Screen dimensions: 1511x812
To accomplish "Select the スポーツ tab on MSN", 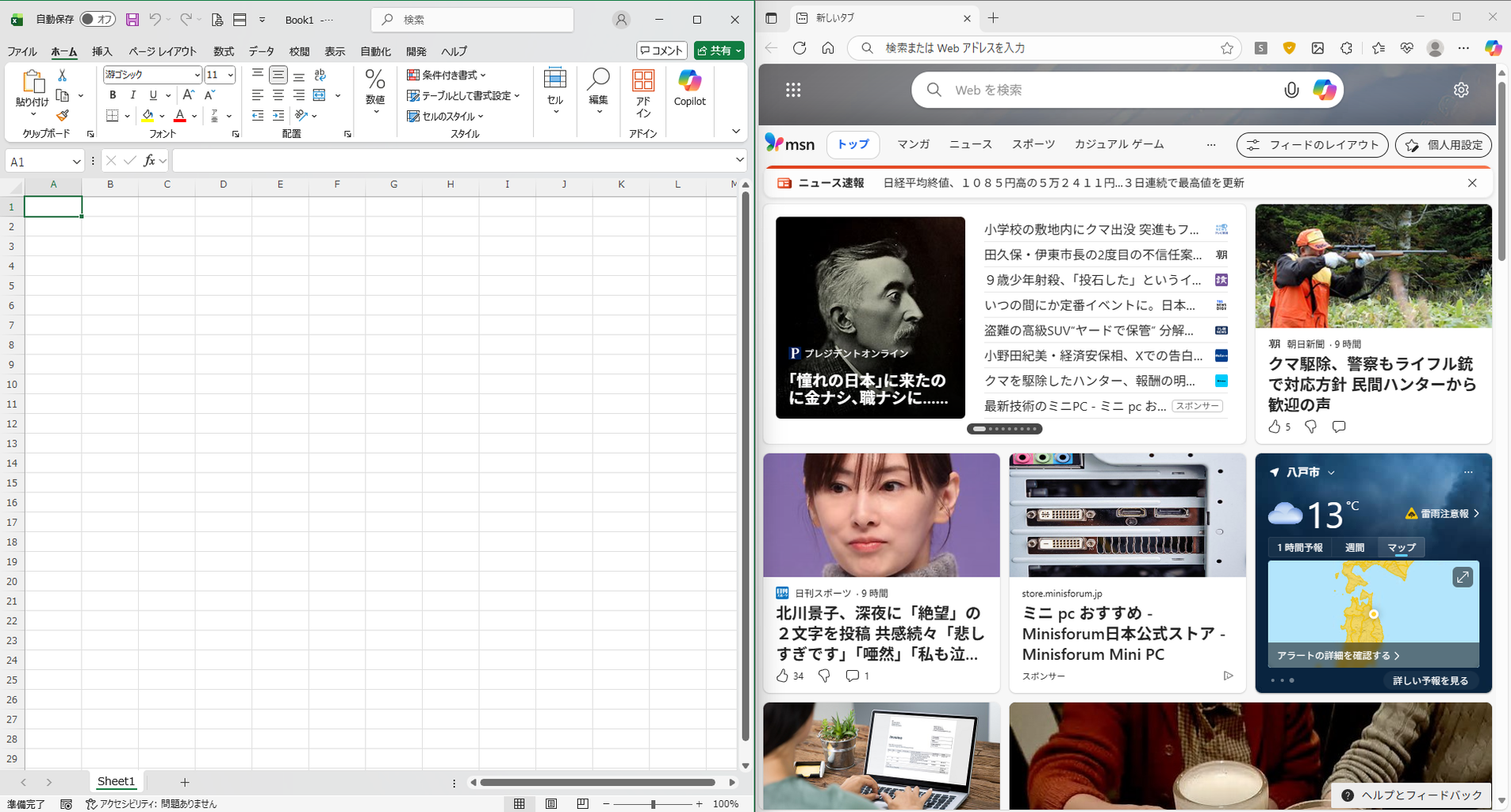I will [x=1033, y=144].
